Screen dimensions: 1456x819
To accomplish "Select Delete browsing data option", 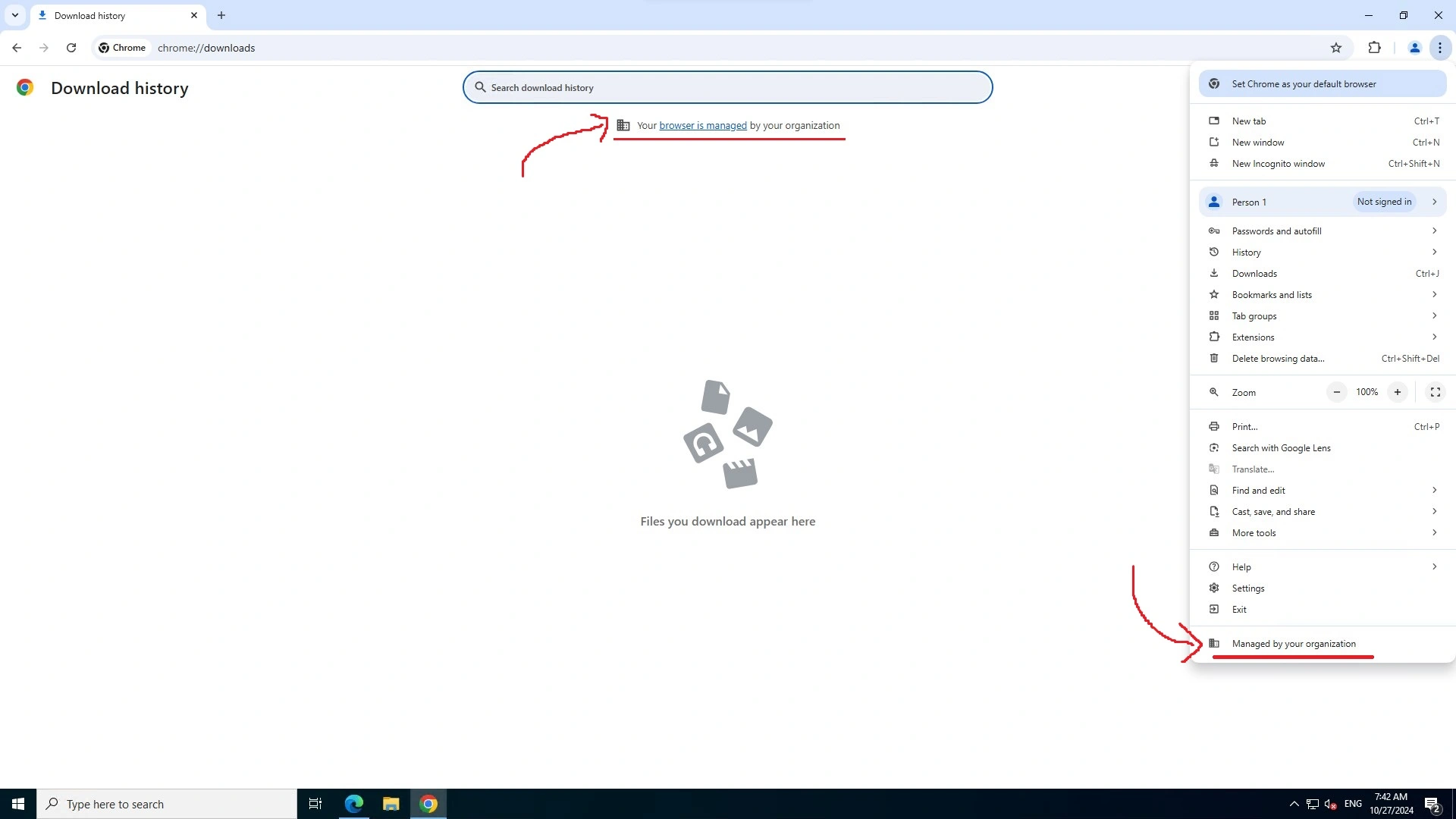I will 1278,358.
